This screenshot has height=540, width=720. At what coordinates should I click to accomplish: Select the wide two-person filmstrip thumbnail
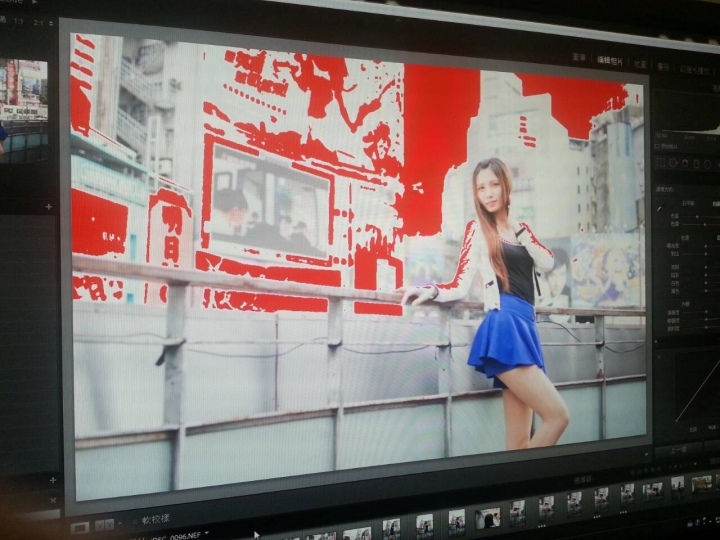click(x=487, y=518)
